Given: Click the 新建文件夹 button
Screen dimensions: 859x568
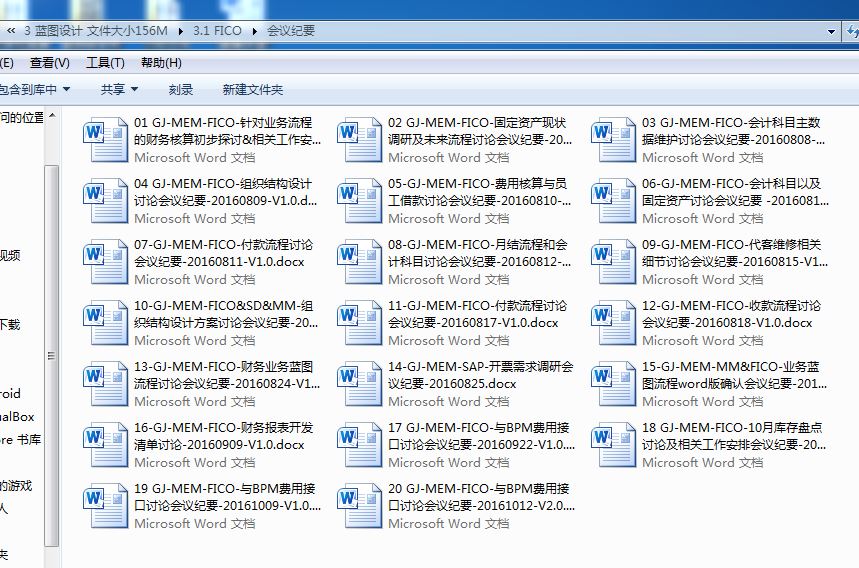Looking at the screenshot, I should (x=253, y=89).
